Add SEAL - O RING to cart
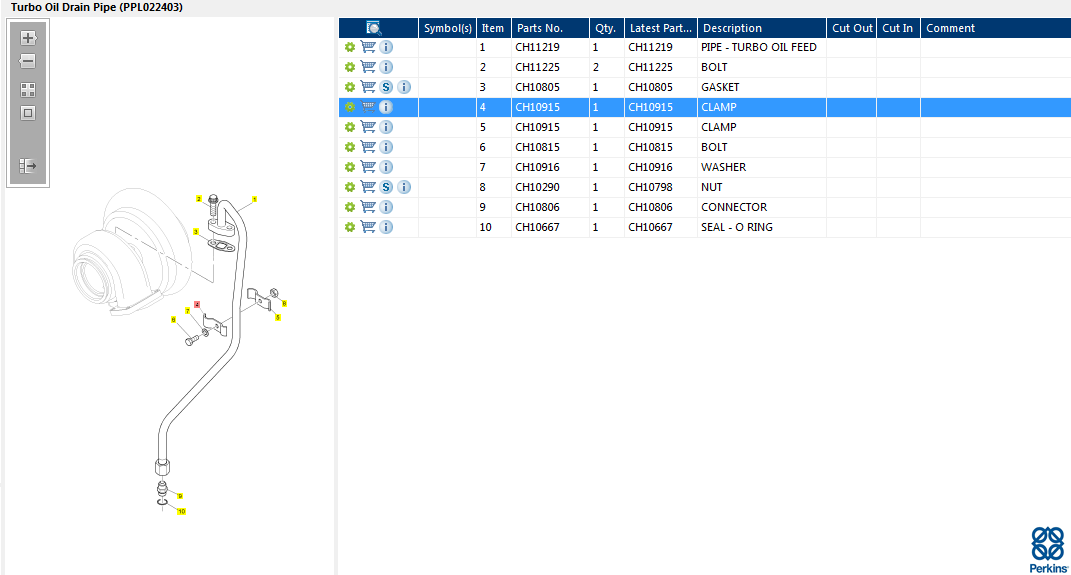 click(368, 227)
